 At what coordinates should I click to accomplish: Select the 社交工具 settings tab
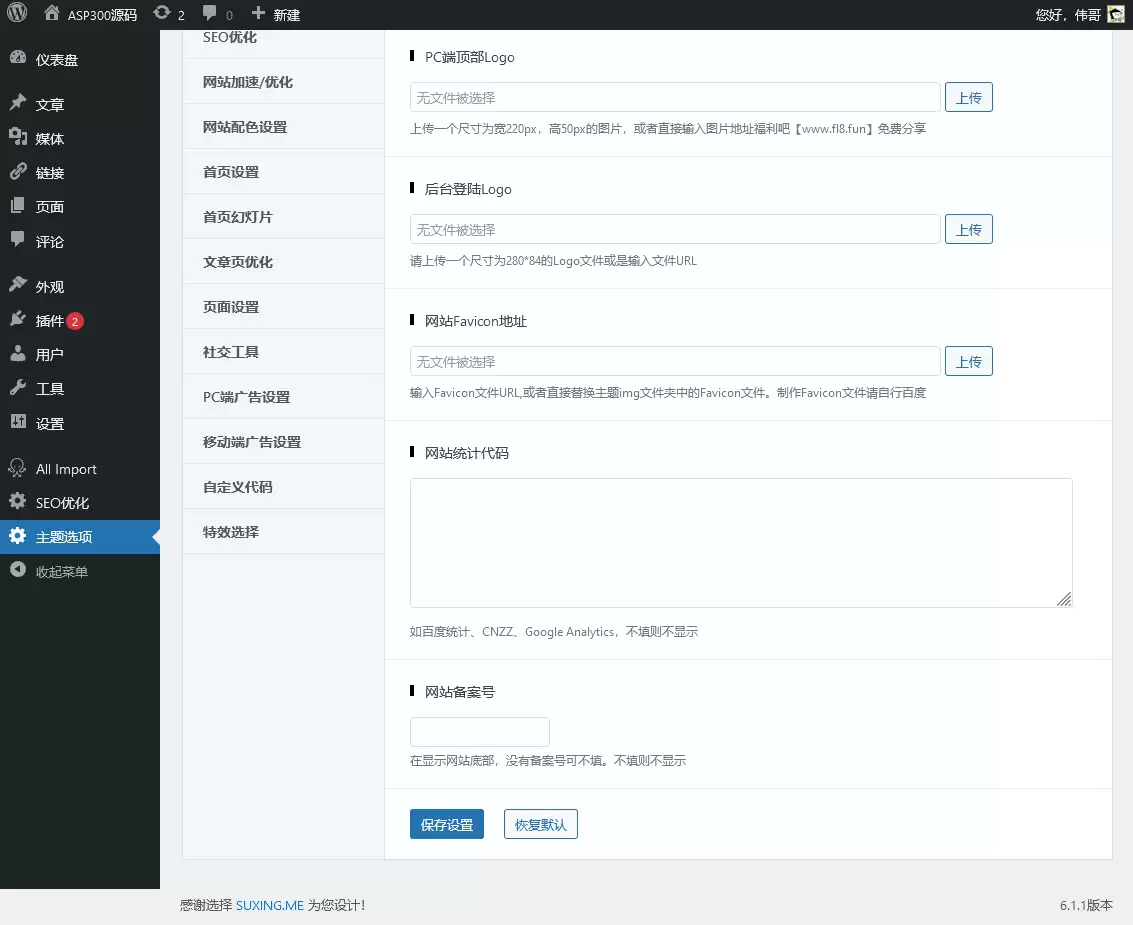coord(283,351)
